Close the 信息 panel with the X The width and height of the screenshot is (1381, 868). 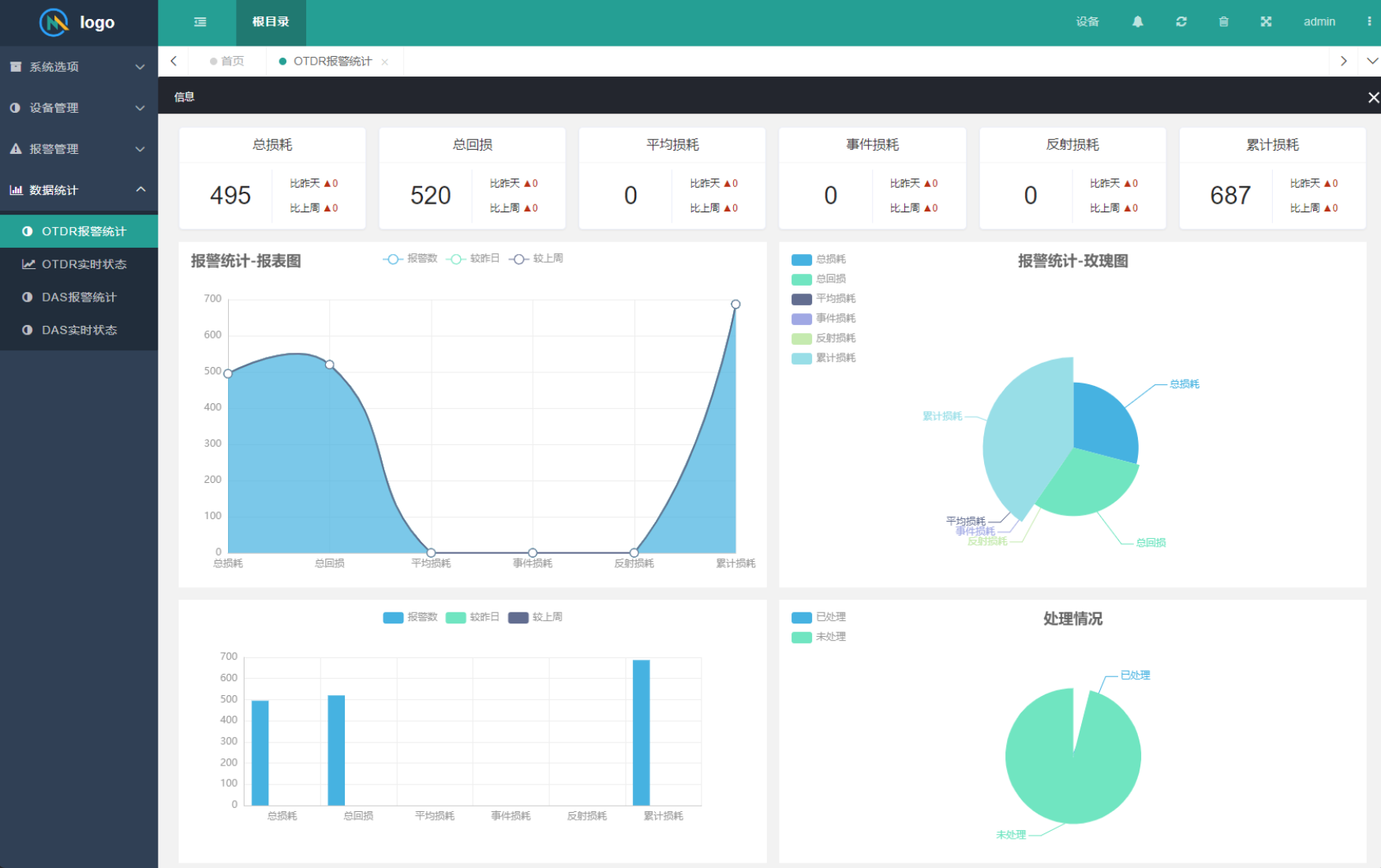pyautogui.click(x=1373, y=97)
